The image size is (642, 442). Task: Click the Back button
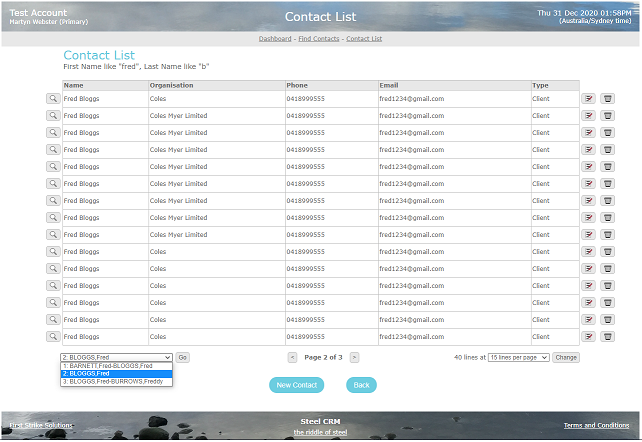[362, 385]
